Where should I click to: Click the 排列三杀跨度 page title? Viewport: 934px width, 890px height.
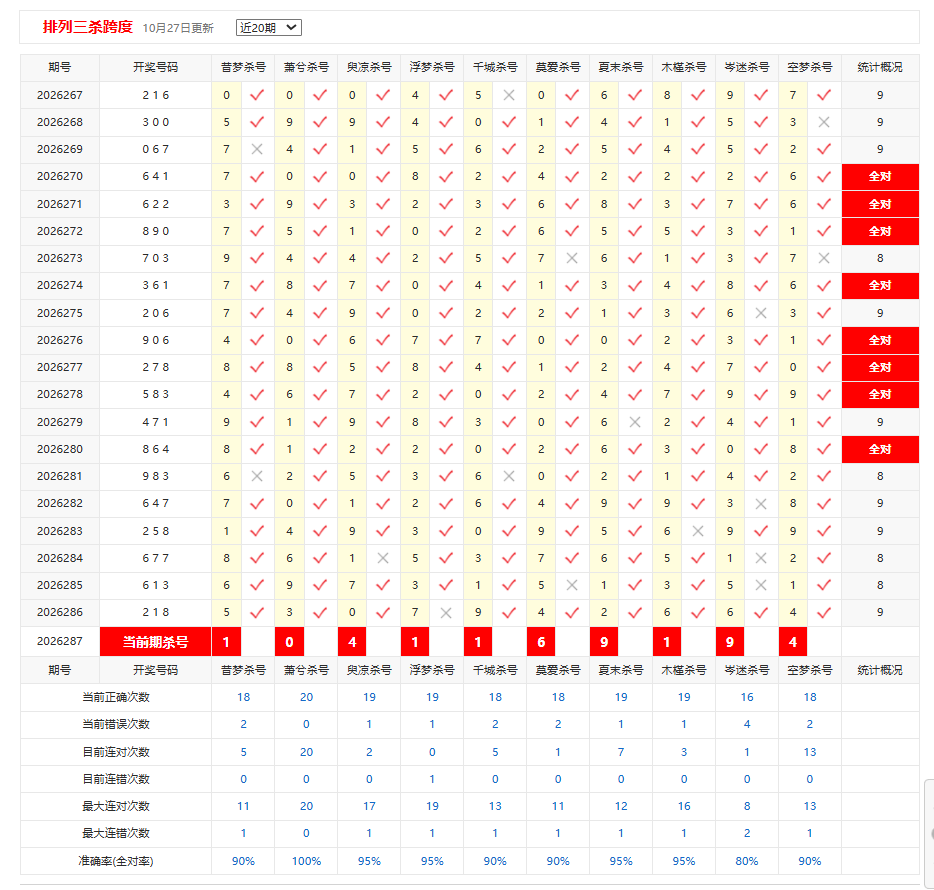tap(88, 27)
